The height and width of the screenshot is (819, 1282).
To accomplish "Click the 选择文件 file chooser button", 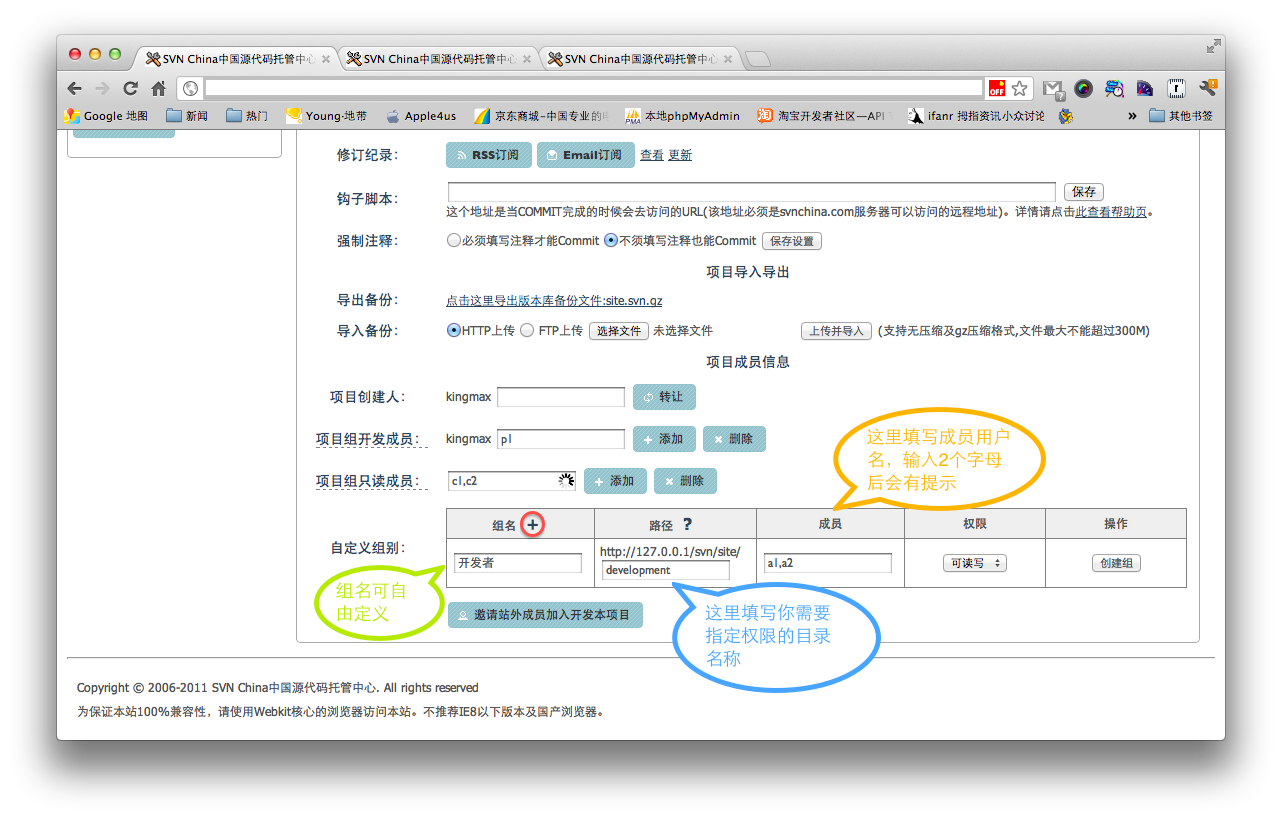I will point(619,331).
